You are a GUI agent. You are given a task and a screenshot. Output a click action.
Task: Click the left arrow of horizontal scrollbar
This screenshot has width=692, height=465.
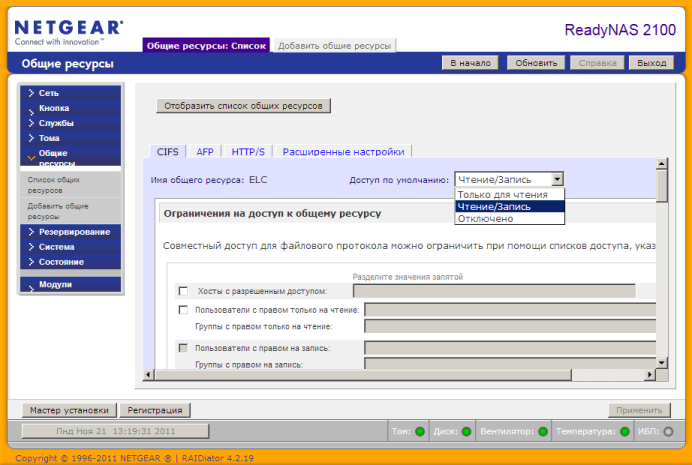coord(148,375)
